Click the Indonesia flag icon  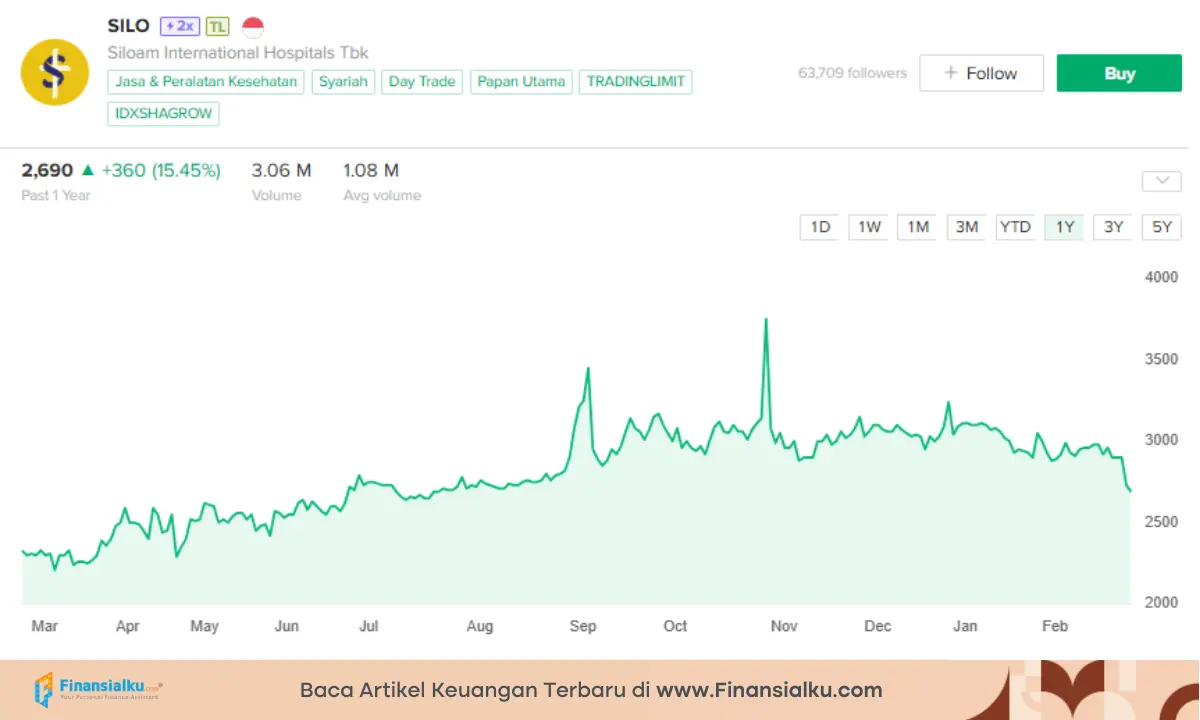(253, 27)
